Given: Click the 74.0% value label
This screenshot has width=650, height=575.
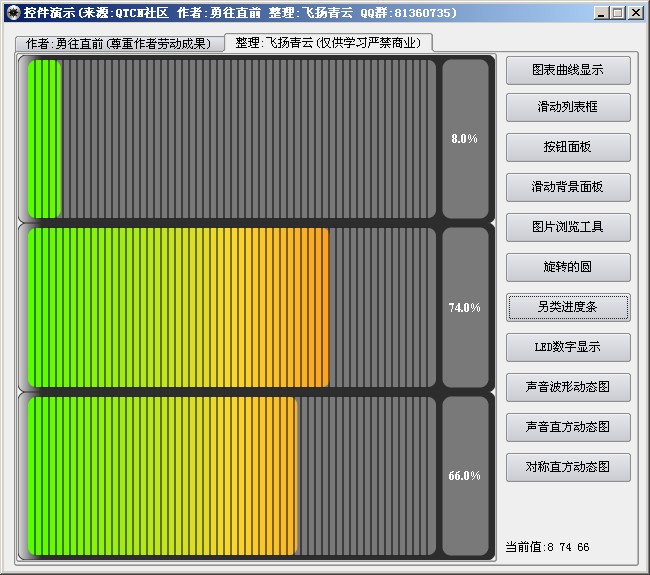Looking at the screenshot, I should tap(465, 308).
